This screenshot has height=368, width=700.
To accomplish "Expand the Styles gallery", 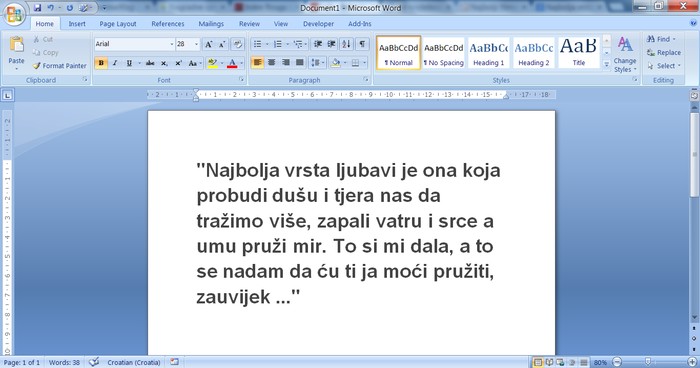I will pos(606,64).
